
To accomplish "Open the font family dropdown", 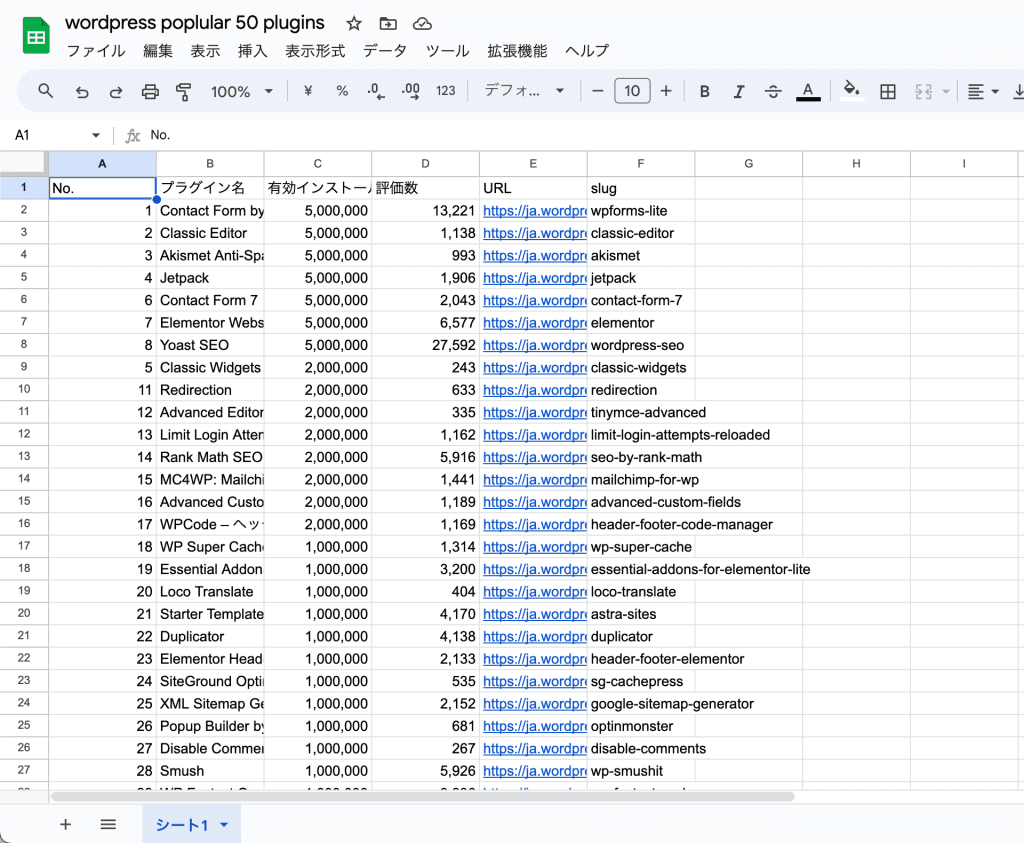I will click(524, 91).
